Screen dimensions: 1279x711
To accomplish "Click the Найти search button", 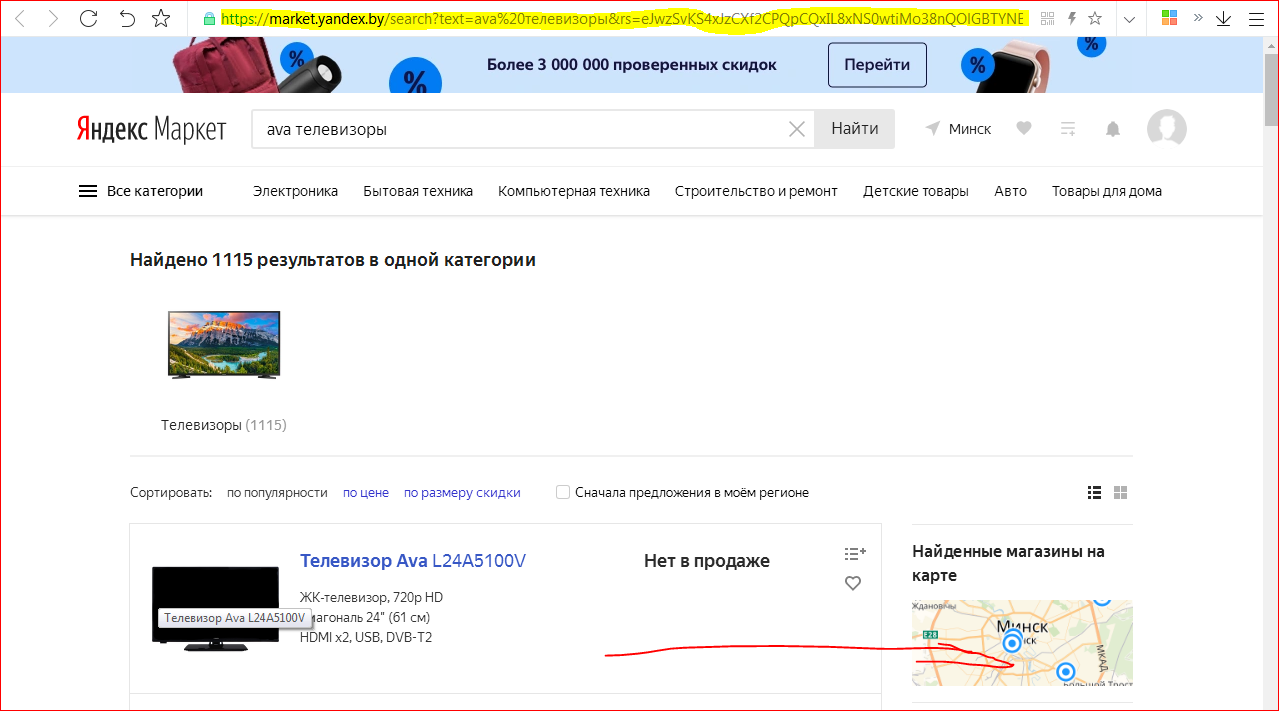I will (x=855, y=129).
